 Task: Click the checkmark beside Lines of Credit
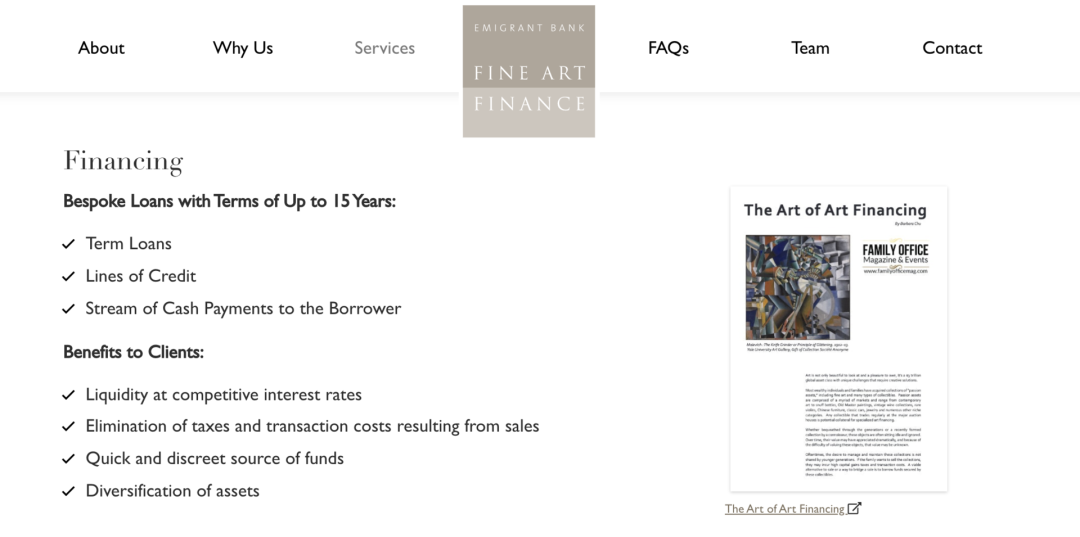point(69,276)
